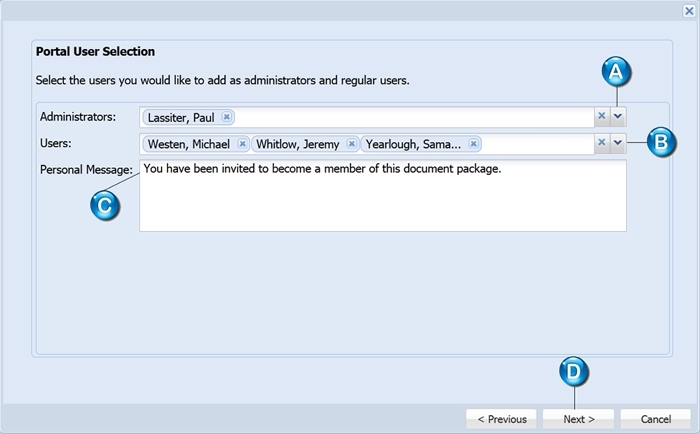Click inside the Users field empty area

[x=538, y=144]
